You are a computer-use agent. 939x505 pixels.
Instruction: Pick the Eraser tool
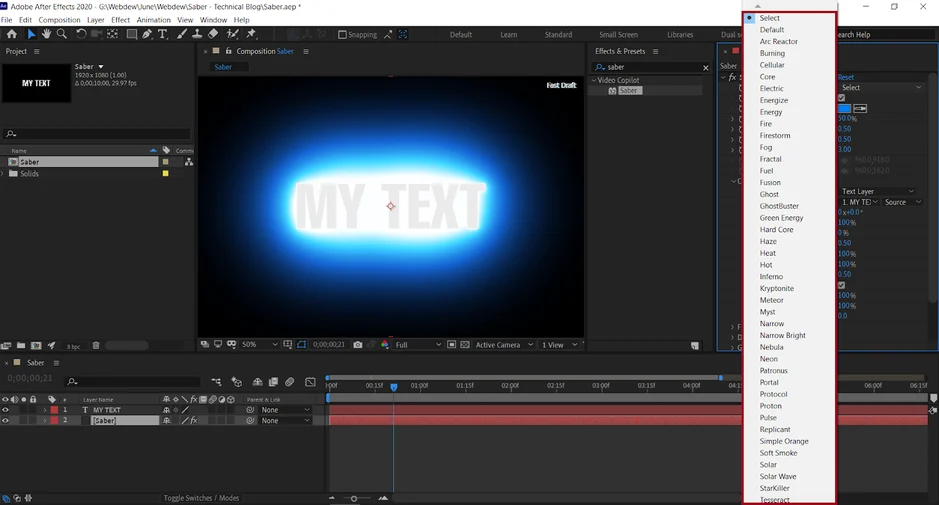(x=213, y=34)
